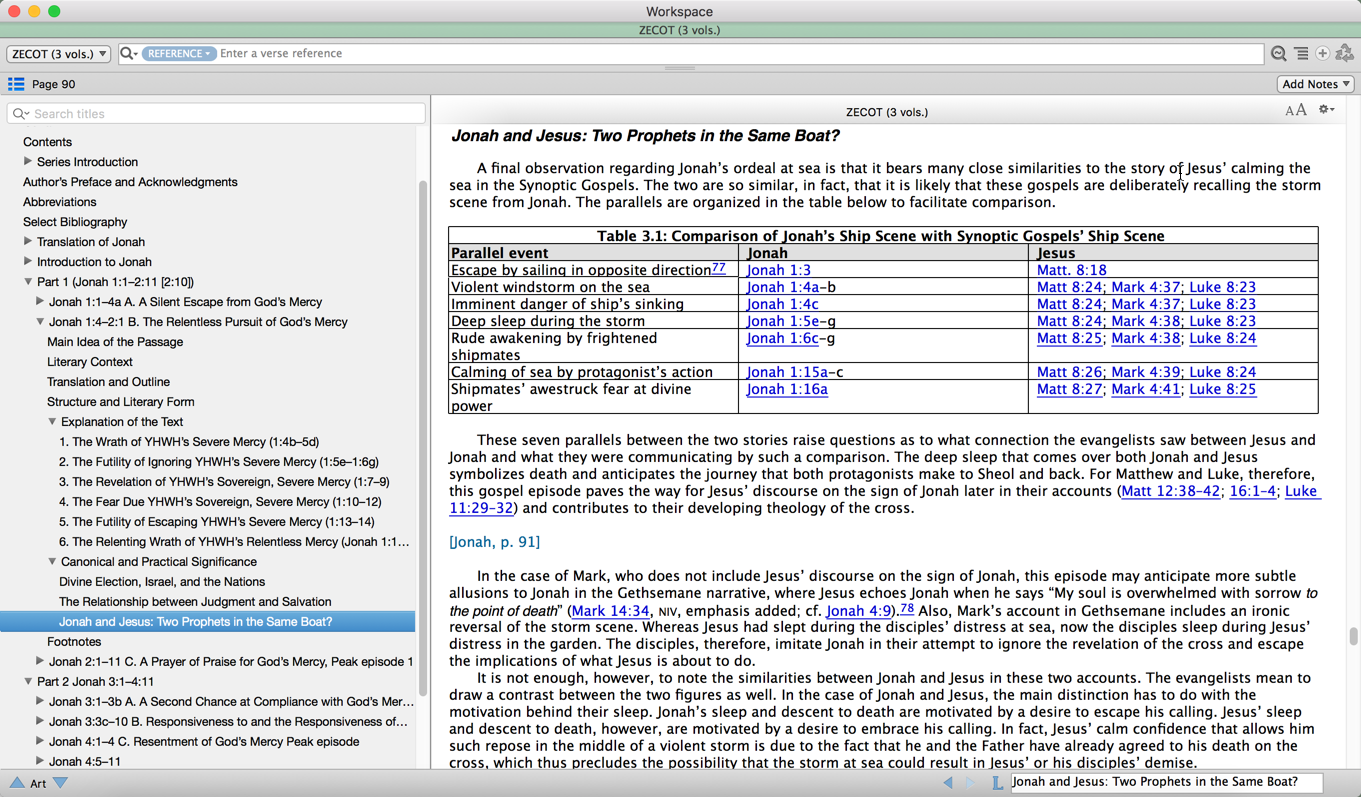
Task: Select the ZECOT (3 vols.) green tab
Action: 680,30
